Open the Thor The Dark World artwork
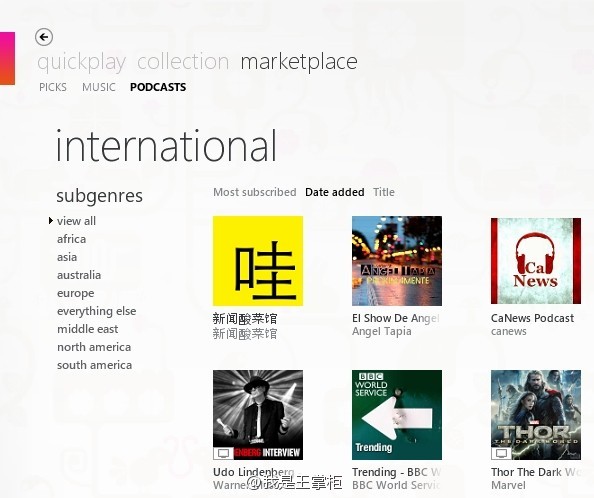 [536, 415]
